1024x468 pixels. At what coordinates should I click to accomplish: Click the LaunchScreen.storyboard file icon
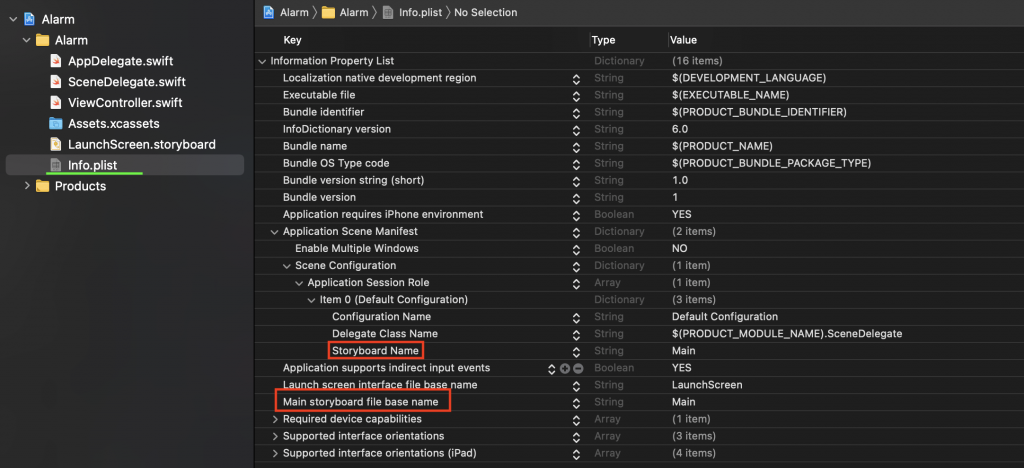pos(56,144)
